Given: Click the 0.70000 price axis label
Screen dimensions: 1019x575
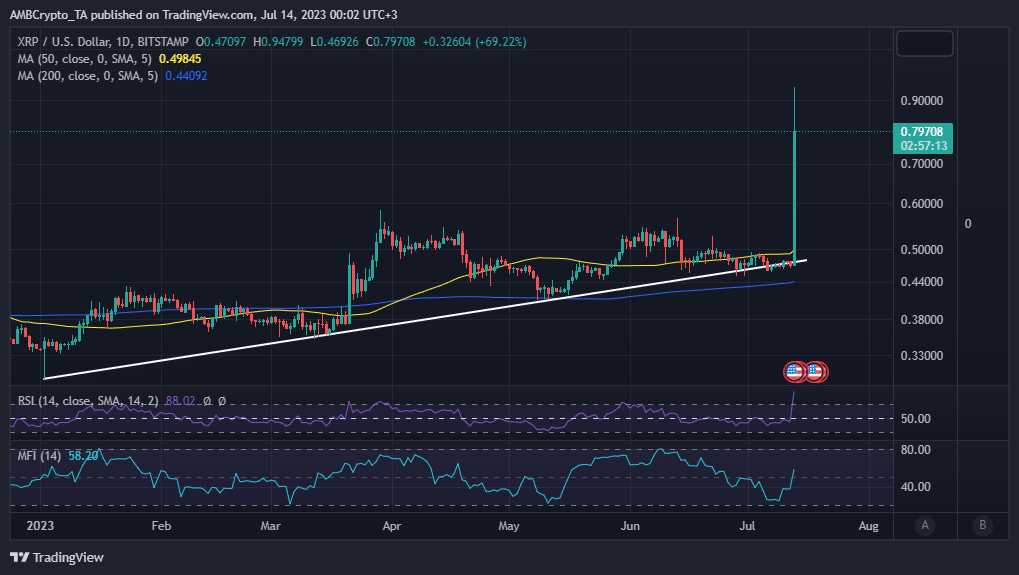Looking at the screenshot, I should coord(922,164).
